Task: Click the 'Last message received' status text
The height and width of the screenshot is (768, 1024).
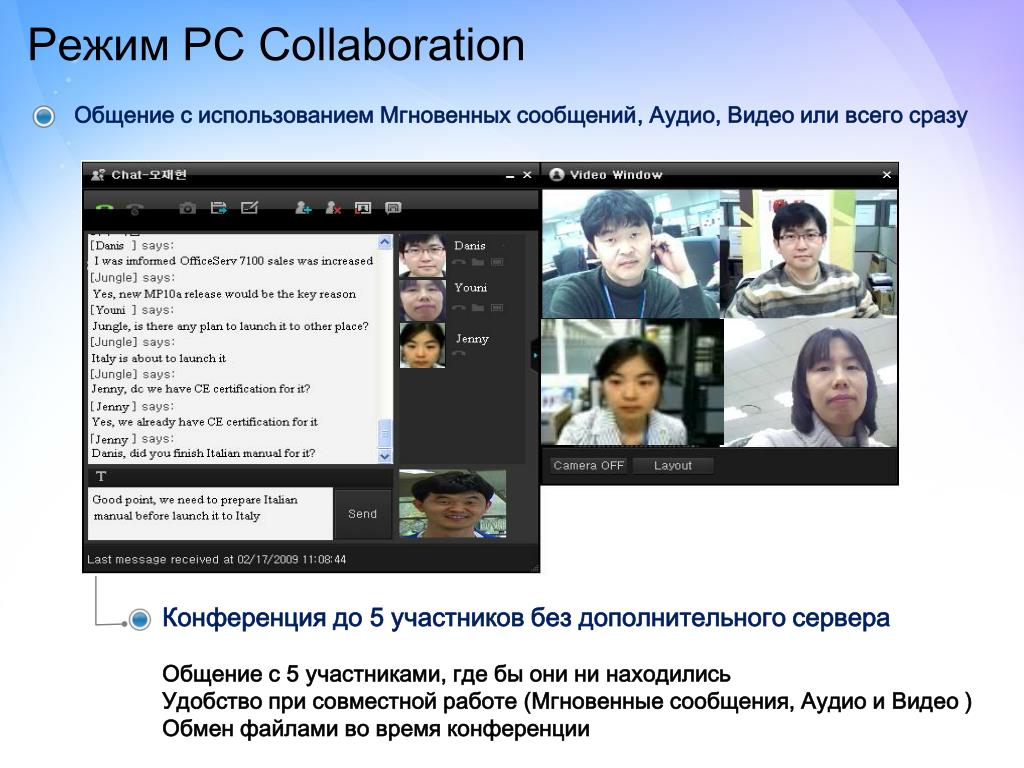Action: pyautogui.click(x=217, y=559)
